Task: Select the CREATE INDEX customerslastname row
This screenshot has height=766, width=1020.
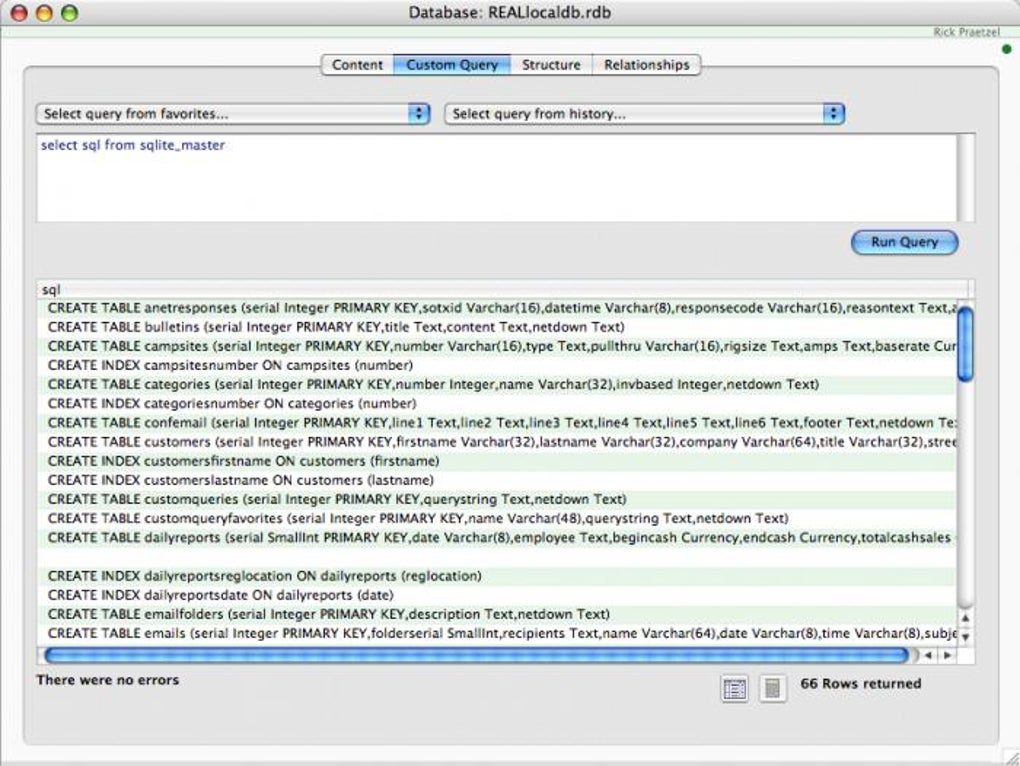Action: pos(497,481)
